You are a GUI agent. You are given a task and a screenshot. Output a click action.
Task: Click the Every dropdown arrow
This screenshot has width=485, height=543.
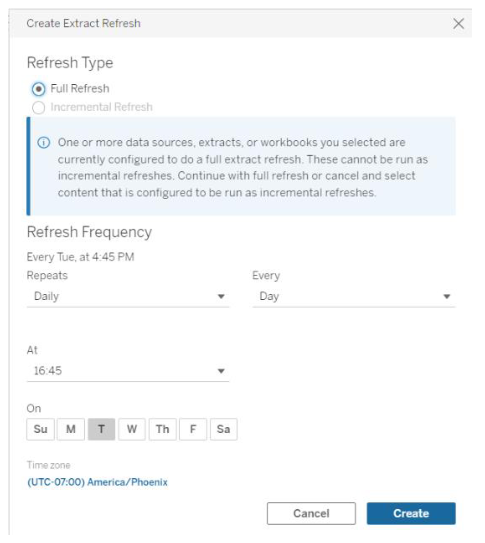point(447,296)
